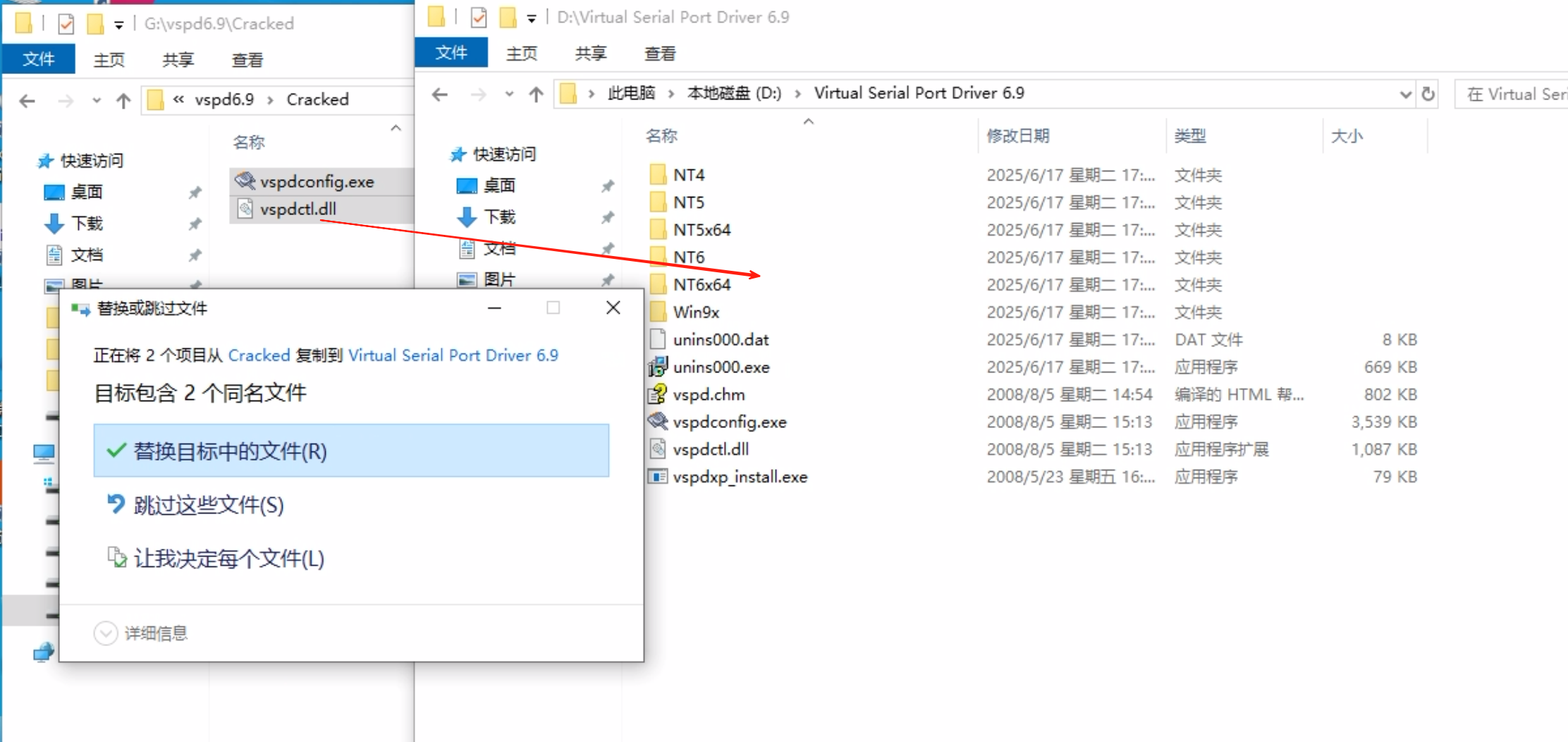This screenshot has height=742, width=1568.
Task: Select vspdxp_install.exe icon
Action: [658, 477]
